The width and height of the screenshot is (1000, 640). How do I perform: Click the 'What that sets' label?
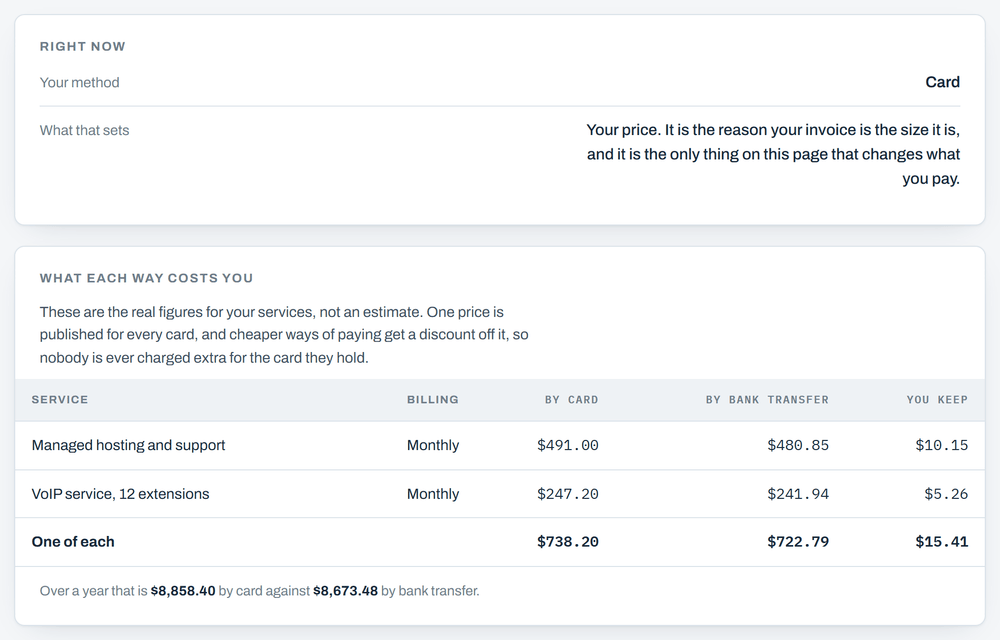tap(84, 130)
